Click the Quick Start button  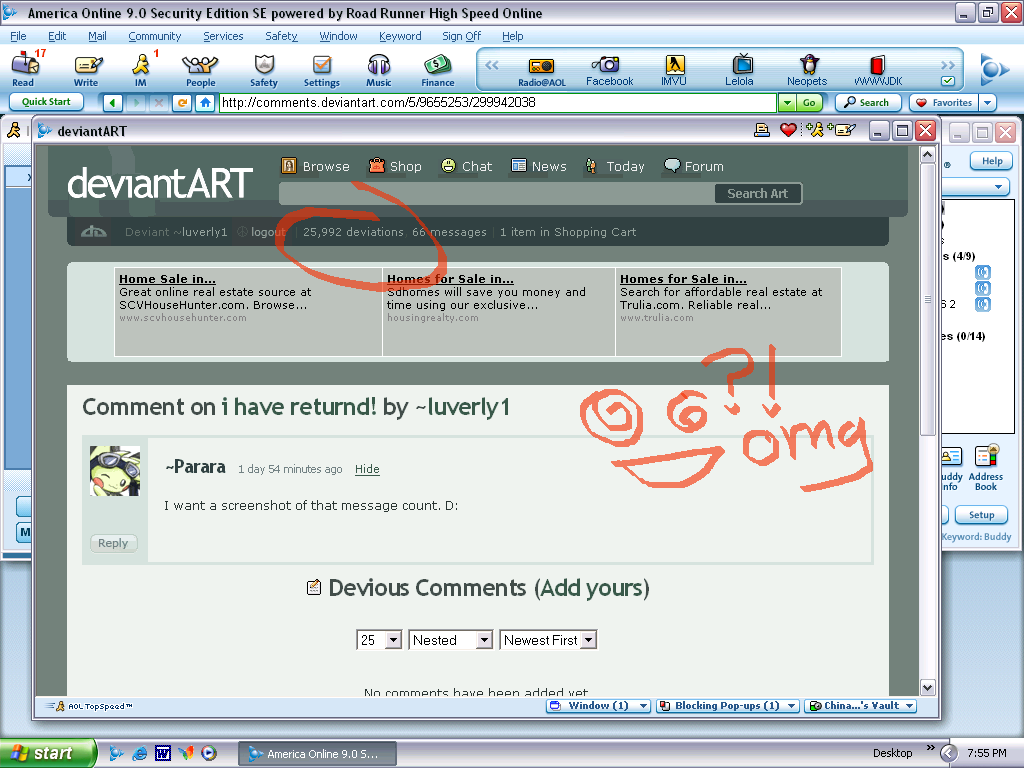point(46,102)
